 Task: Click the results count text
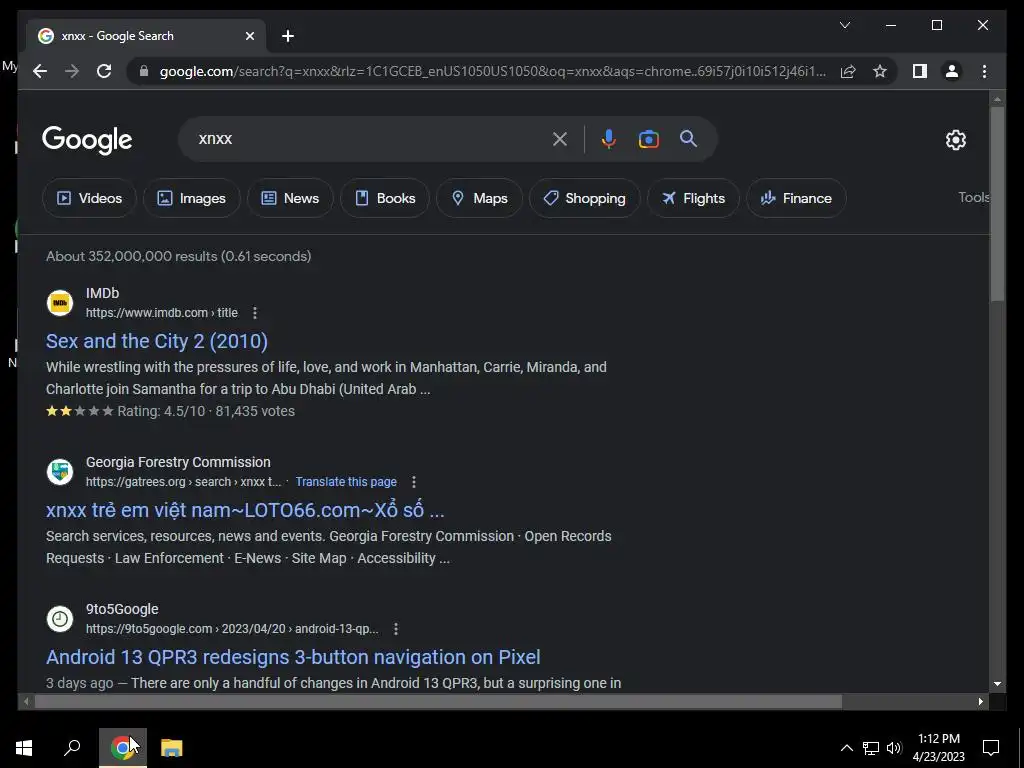pos(178,256)
